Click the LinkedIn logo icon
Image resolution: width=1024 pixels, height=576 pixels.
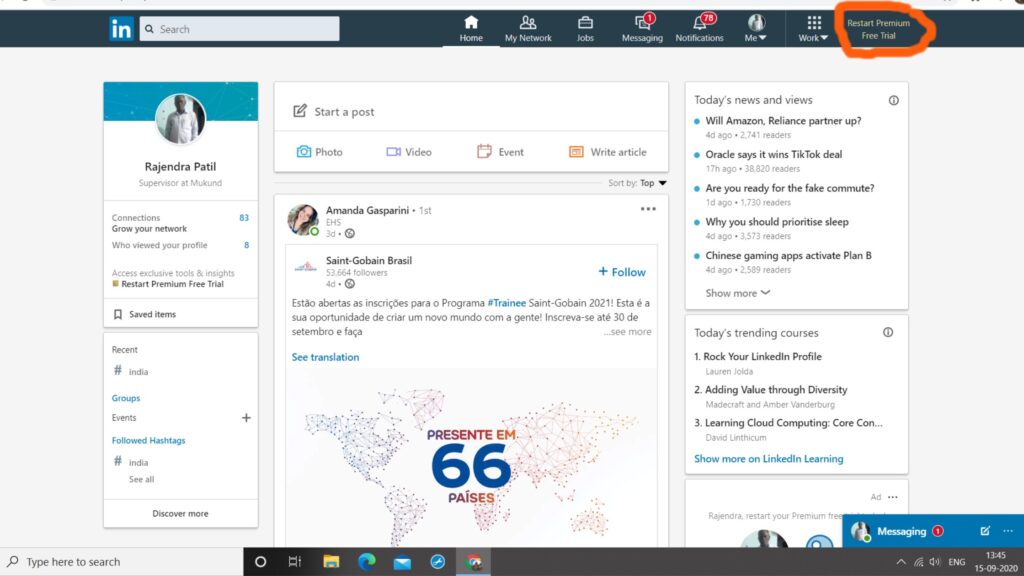pos(121,29)
